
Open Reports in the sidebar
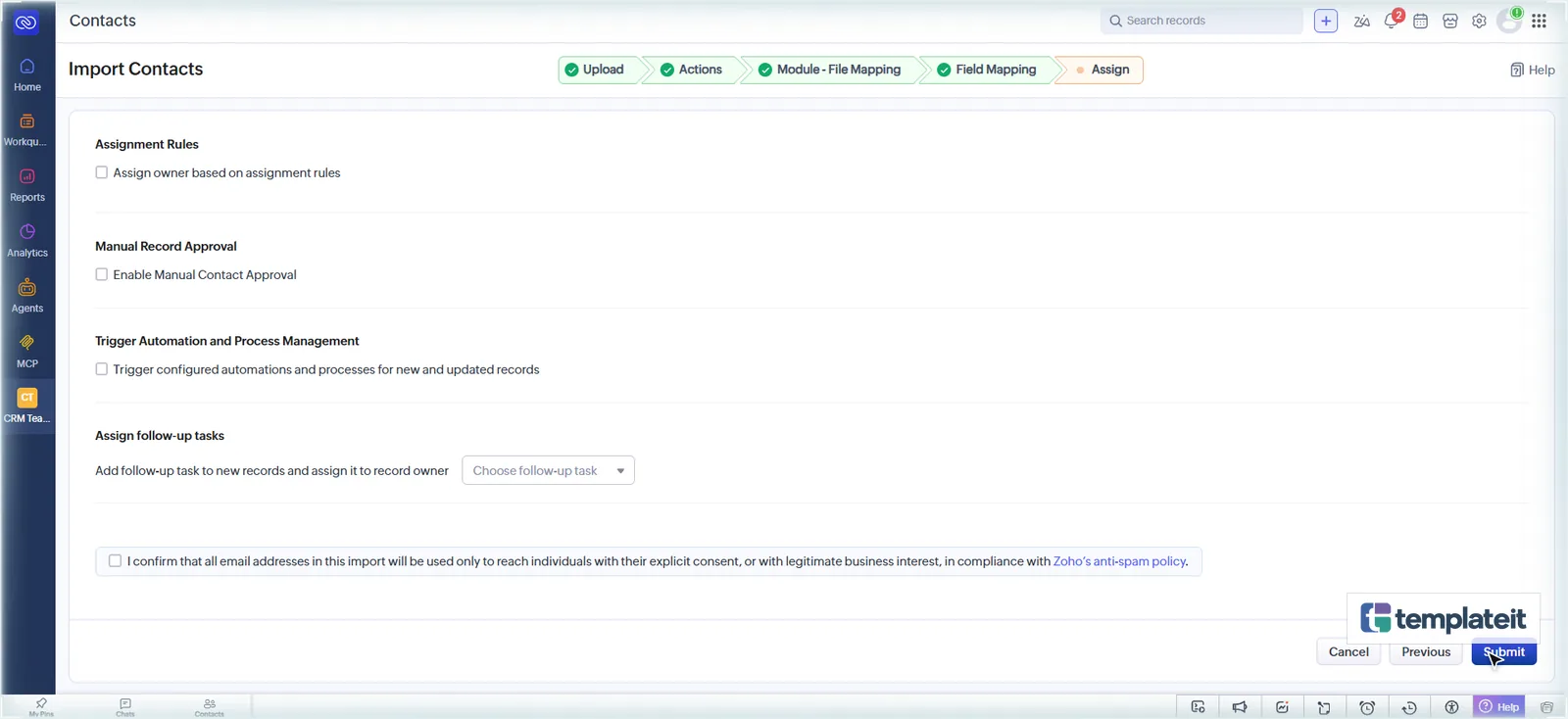click(27, 185)
